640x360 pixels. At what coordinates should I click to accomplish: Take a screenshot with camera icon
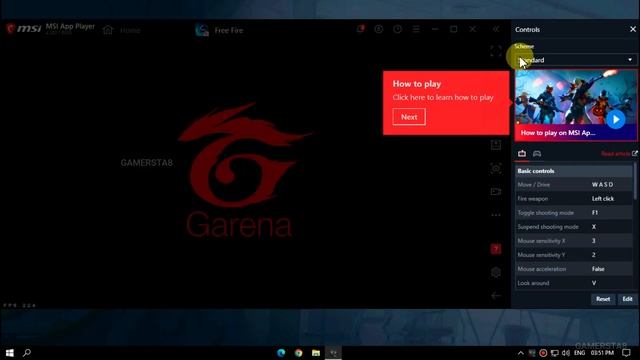(496, 168)
